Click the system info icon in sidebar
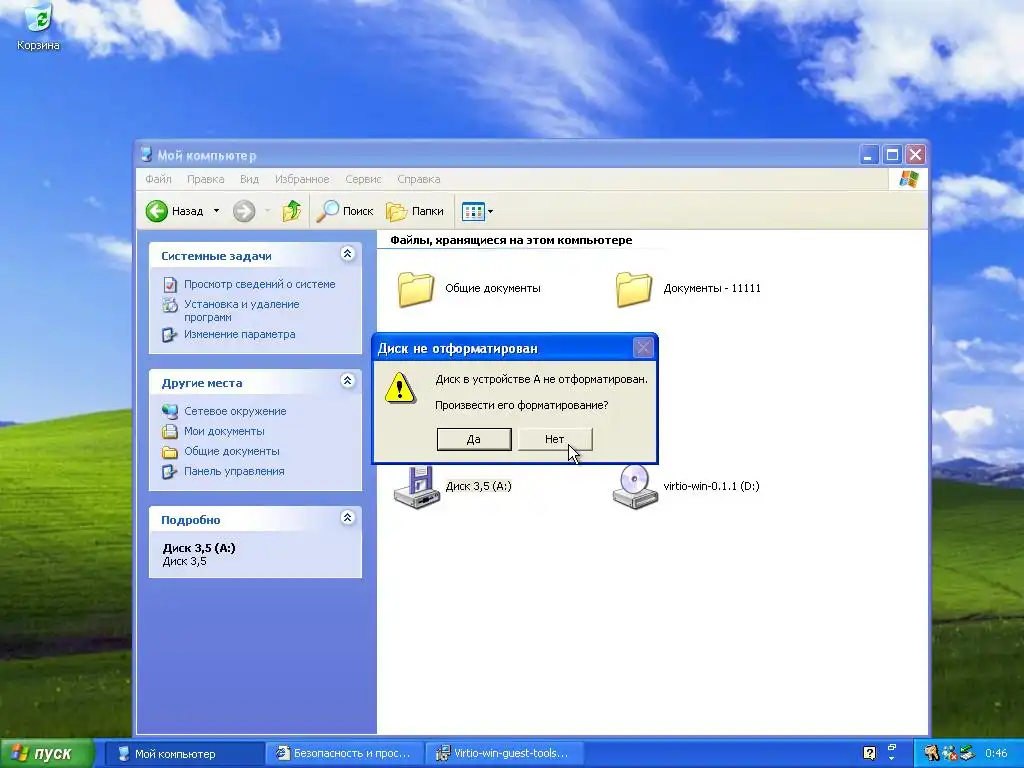 click(x=170, y=284)
